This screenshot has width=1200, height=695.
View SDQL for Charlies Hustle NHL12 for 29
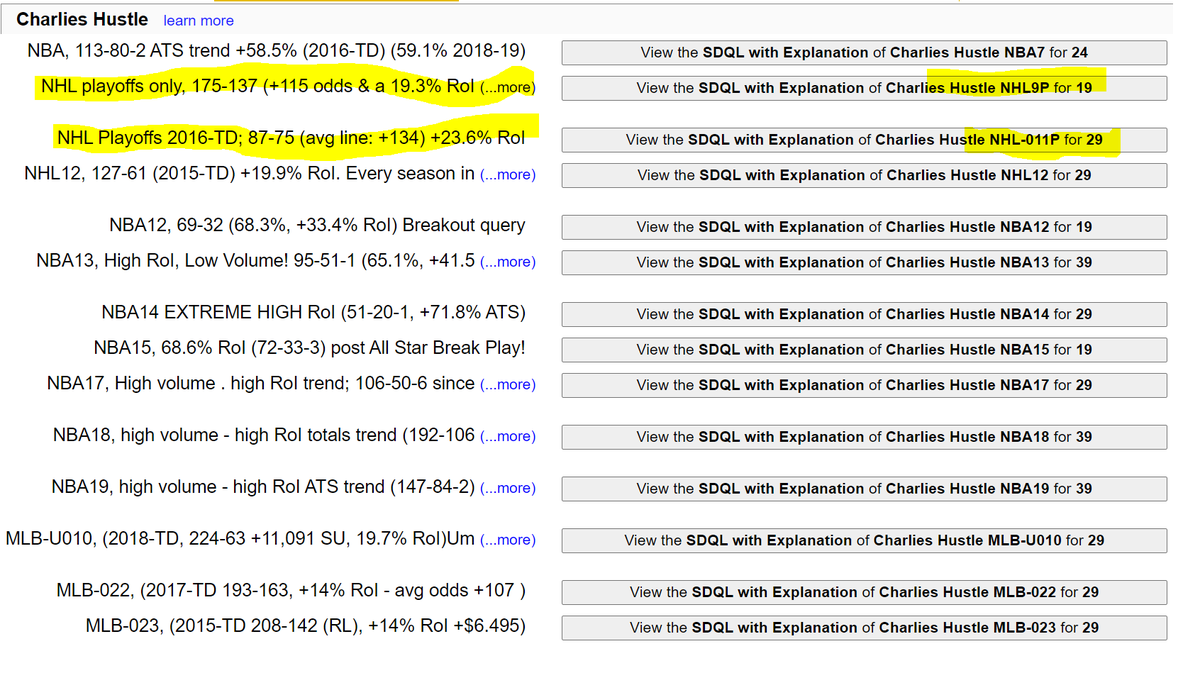864,175
